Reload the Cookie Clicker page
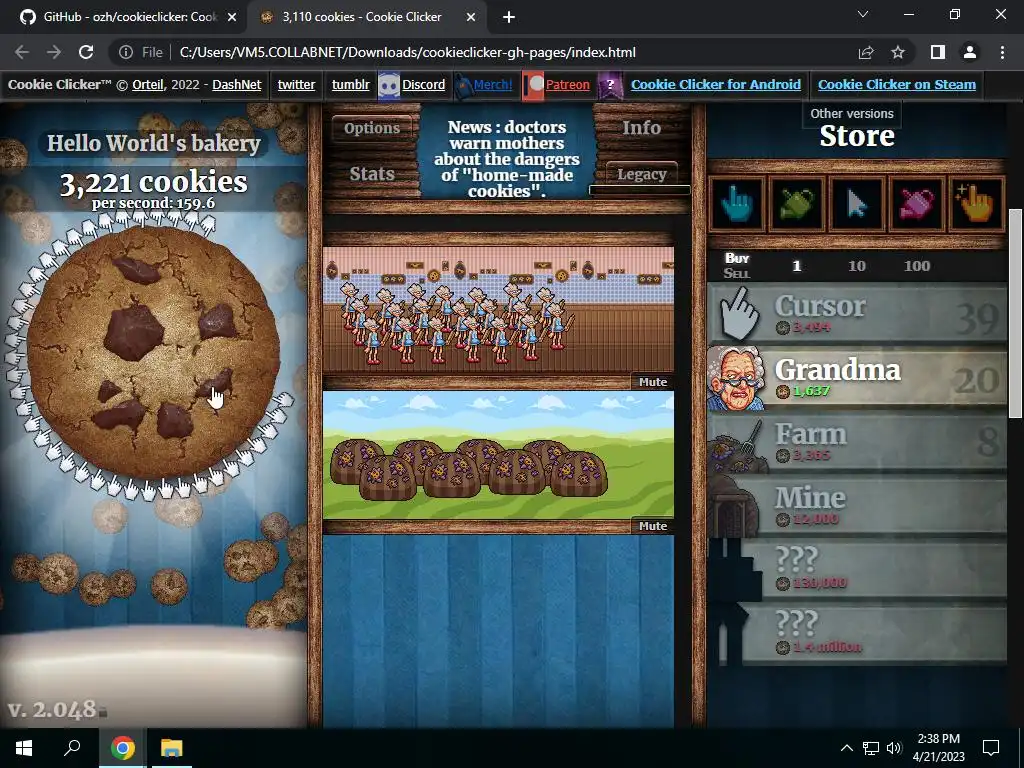The height and width of the screenshot is (768, 1024). (x=86, y=52)
